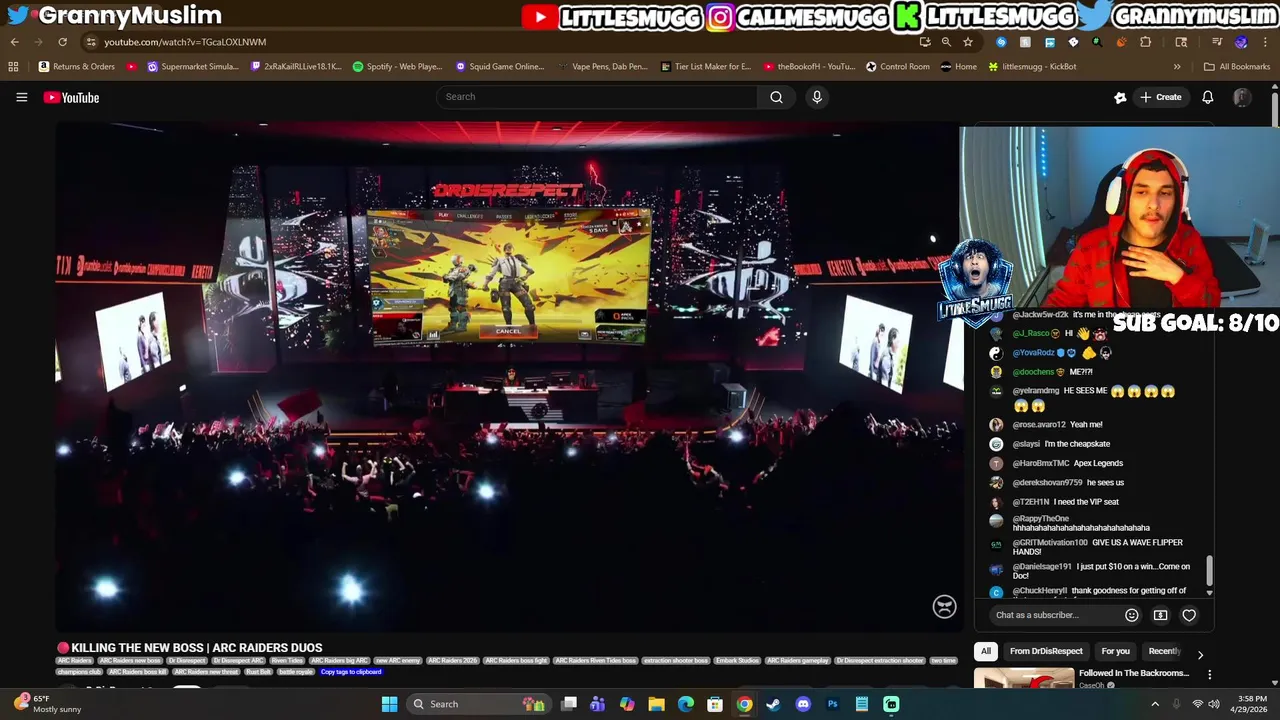Open the littlesmugg - KickBot bookmark

click(1032, 67)
